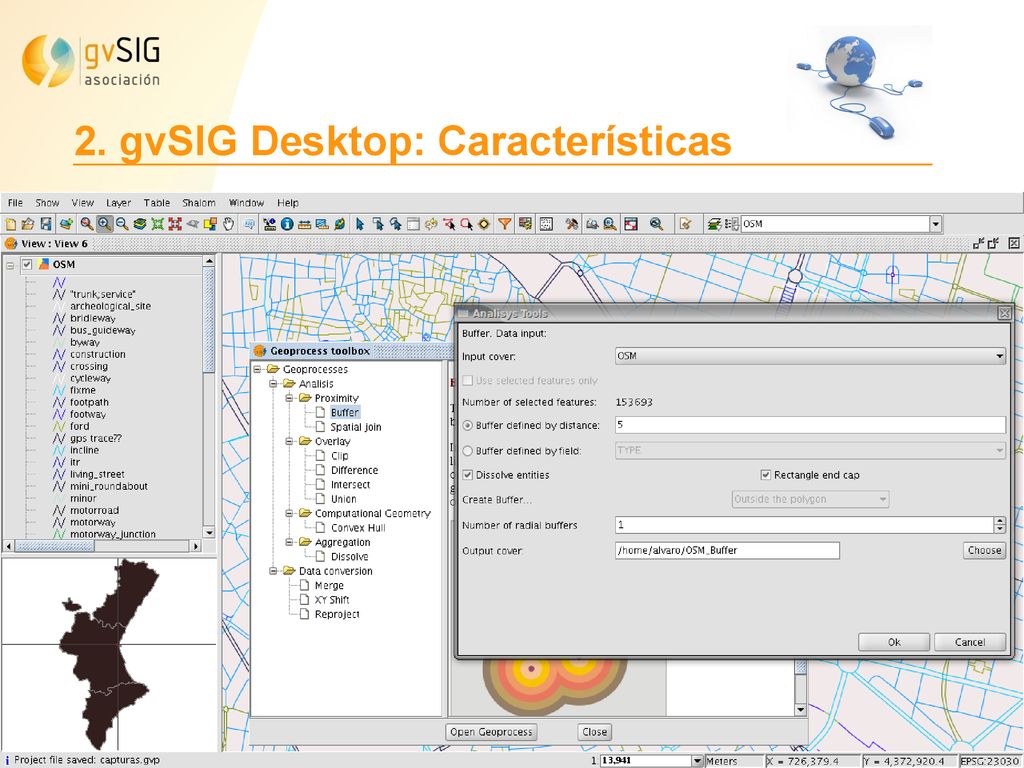Collapse the Overlay folder node
Viewport: 1024px width, 768px height.
(x=289, y=441)
